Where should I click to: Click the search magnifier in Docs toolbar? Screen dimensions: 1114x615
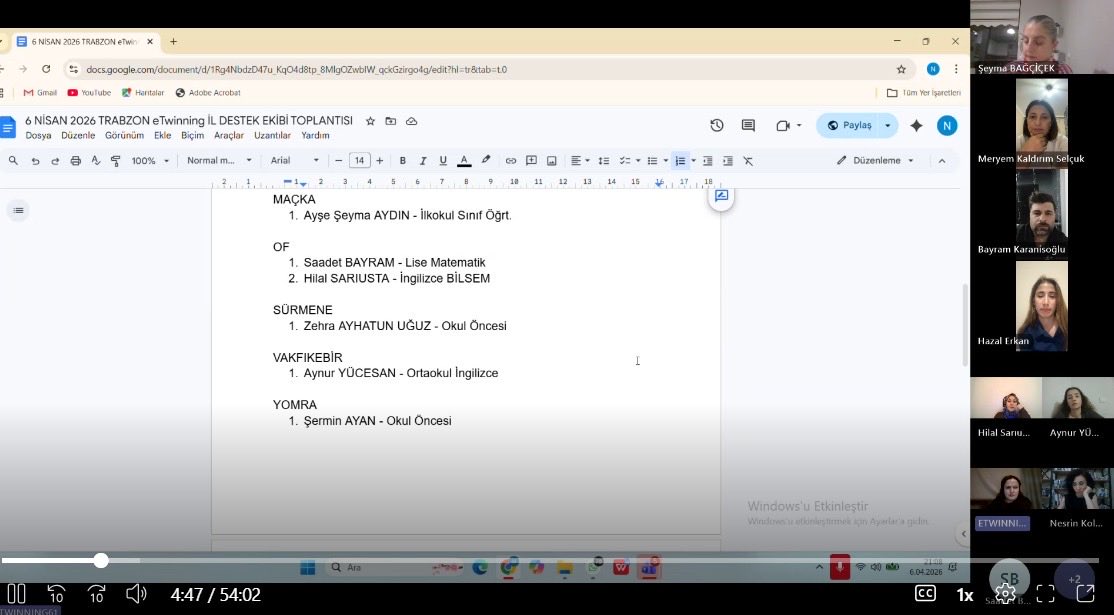[x=13, y=161]
